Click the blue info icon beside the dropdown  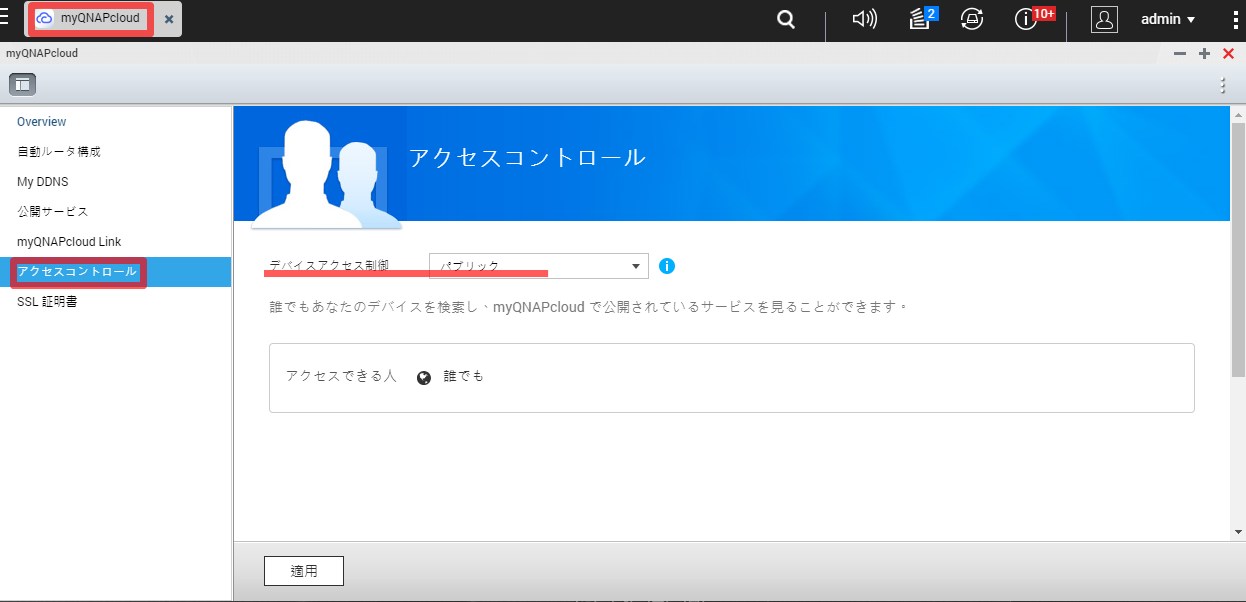point(668,266)
